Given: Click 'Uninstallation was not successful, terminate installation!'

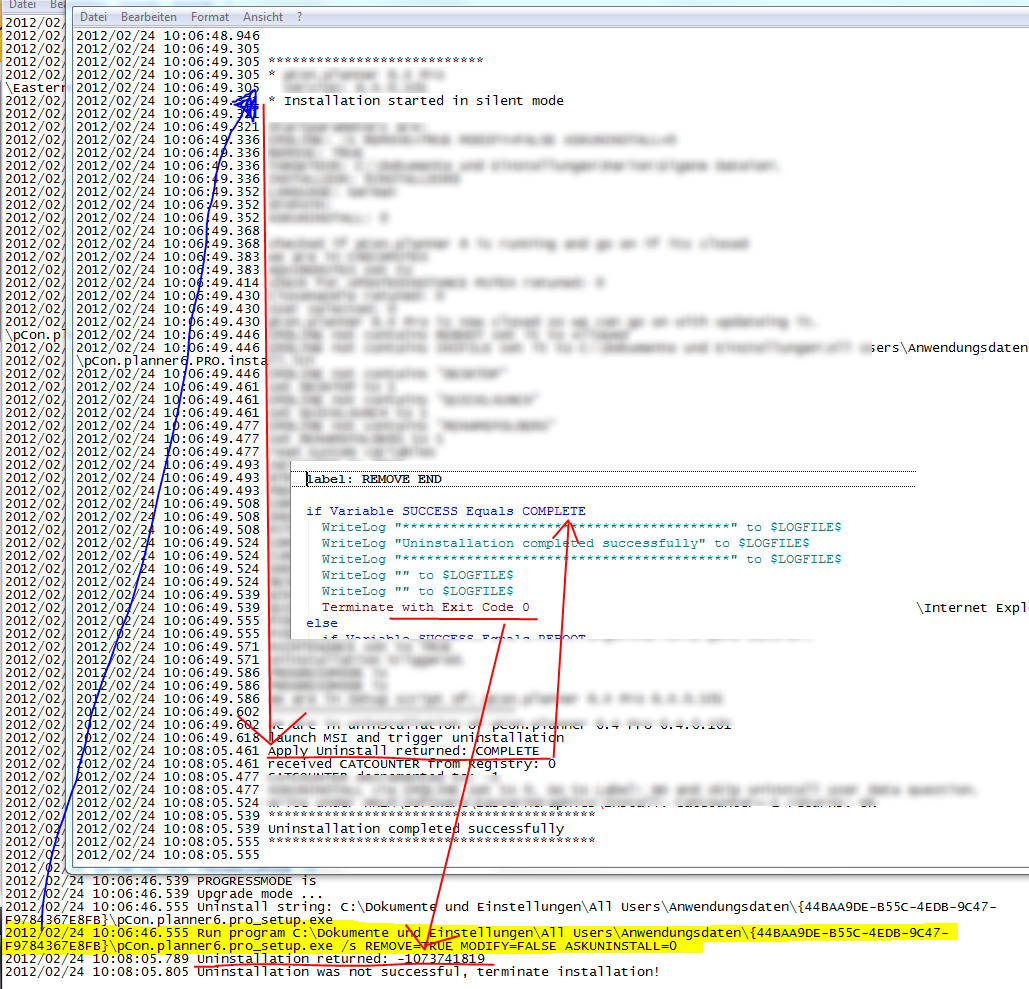Looking at the screenshot, I should (x=428, y=972).
